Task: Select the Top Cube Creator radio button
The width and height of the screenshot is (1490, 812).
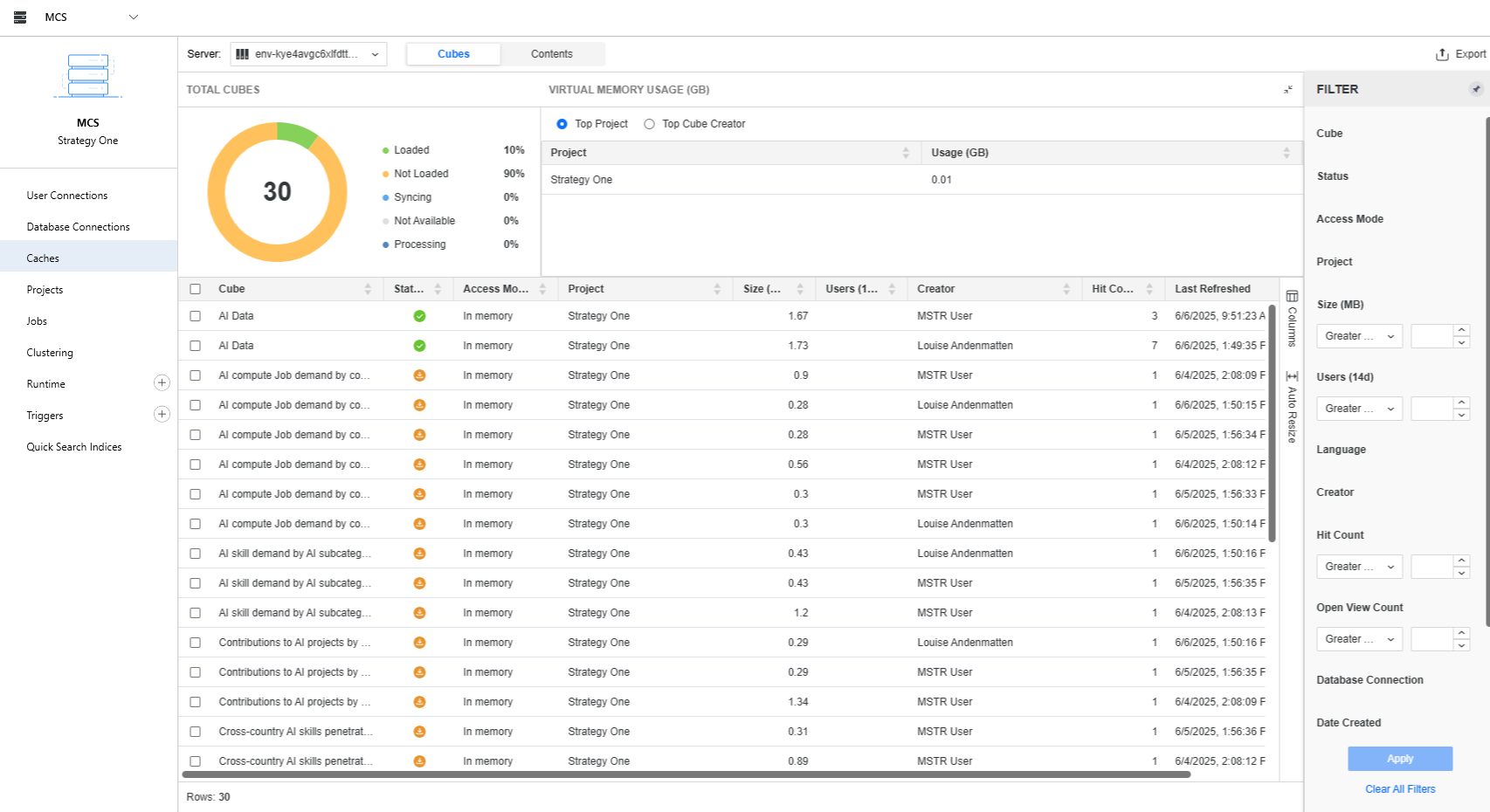Action: click(649, 124)
